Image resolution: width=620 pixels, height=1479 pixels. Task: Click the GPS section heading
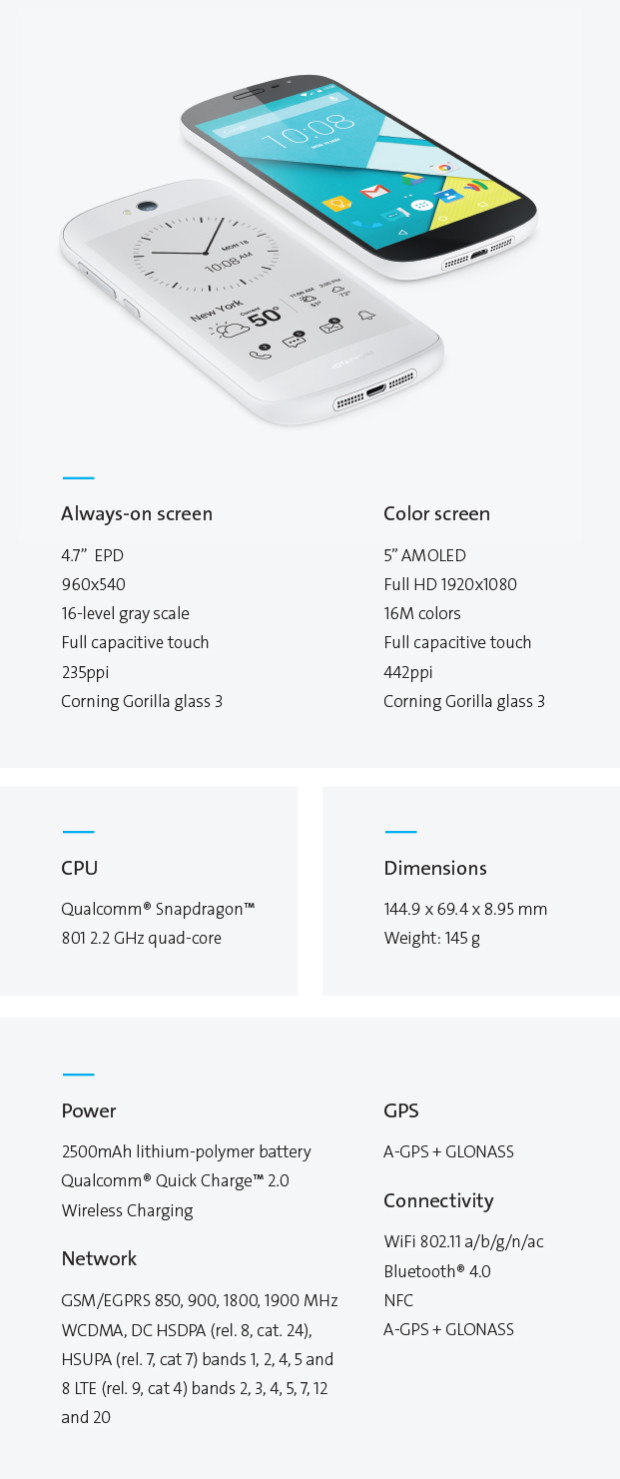pyautogui.click(x=401, y=1111)
